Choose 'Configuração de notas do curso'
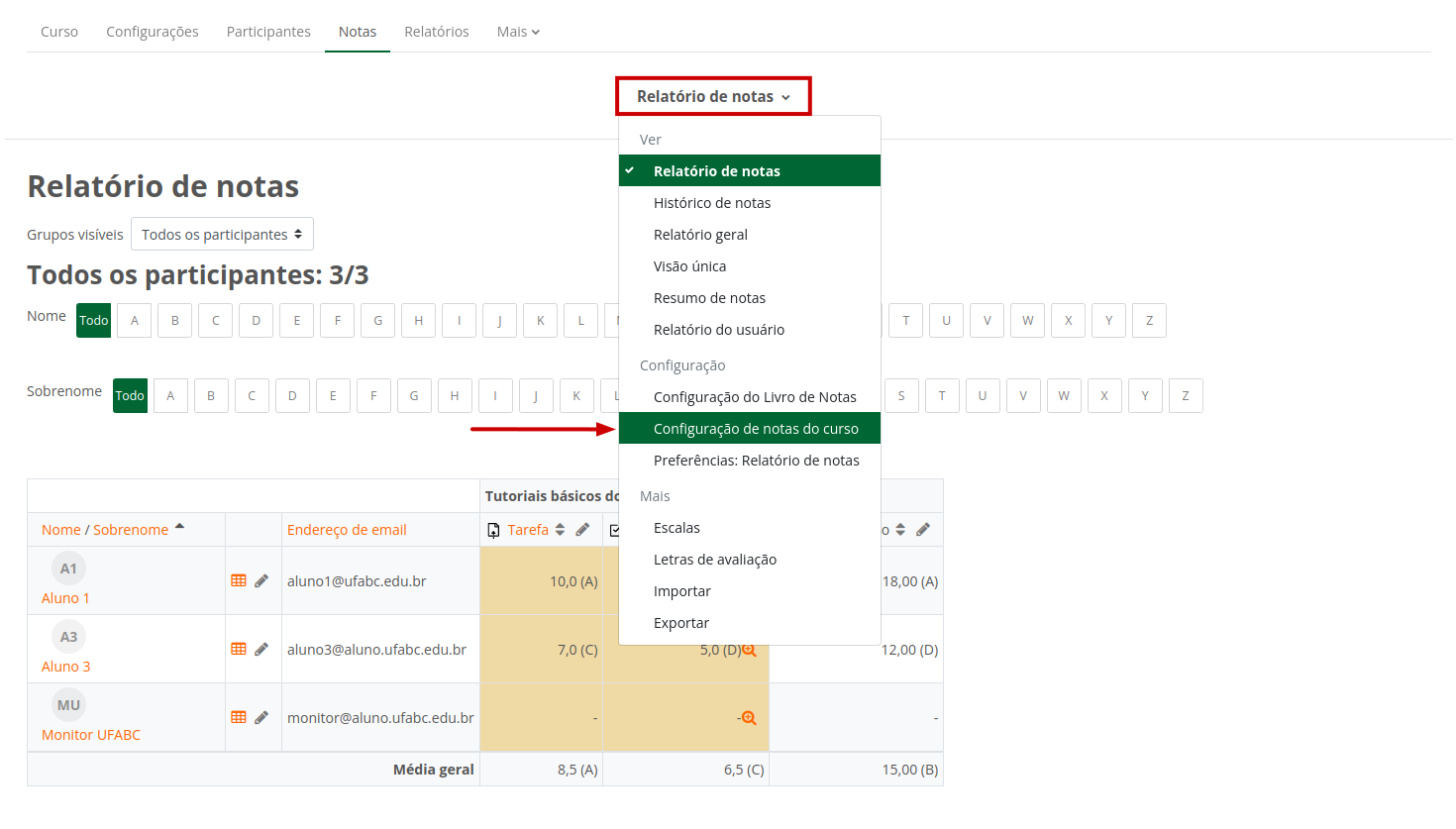The width and height of the screenshot is (1456, 829). [755, 429]
